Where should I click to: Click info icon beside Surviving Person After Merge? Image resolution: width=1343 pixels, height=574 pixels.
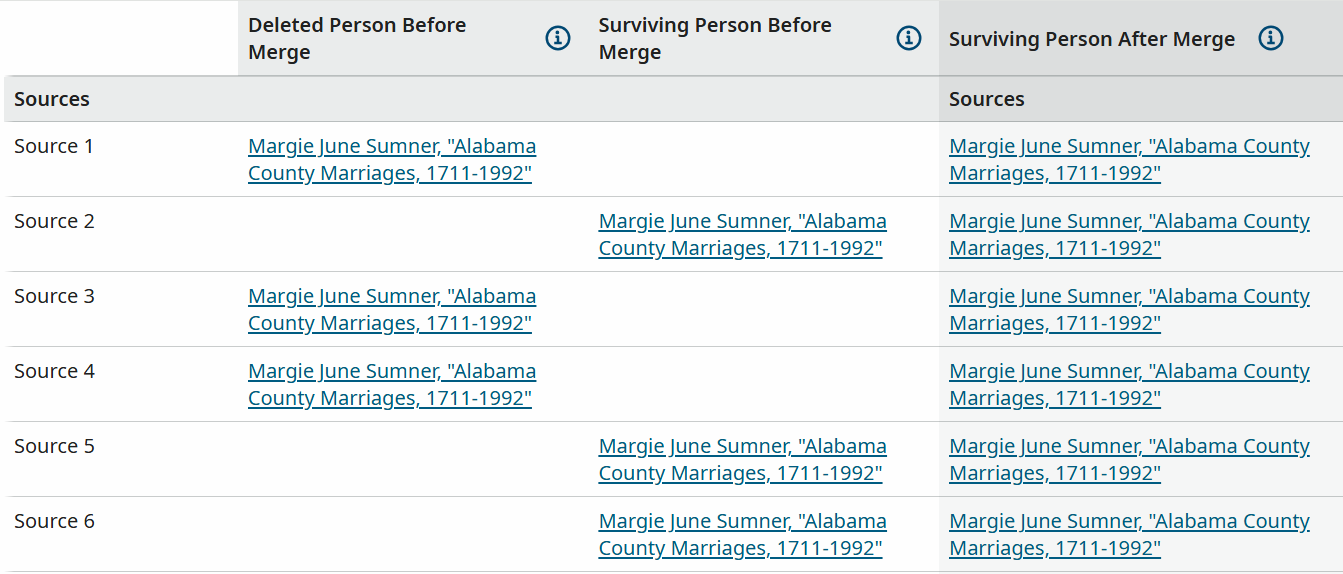click(1270, 38)
